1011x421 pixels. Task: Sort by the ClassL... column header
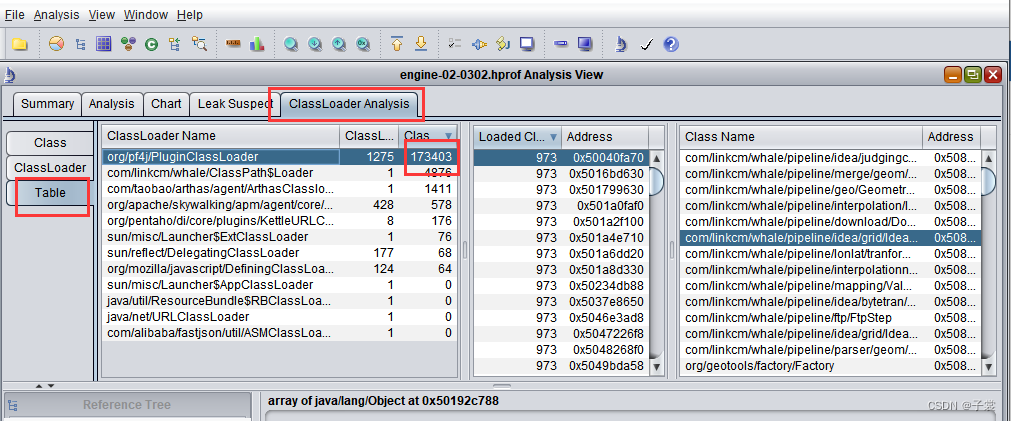pyautogui.click(x=369, y=136)
